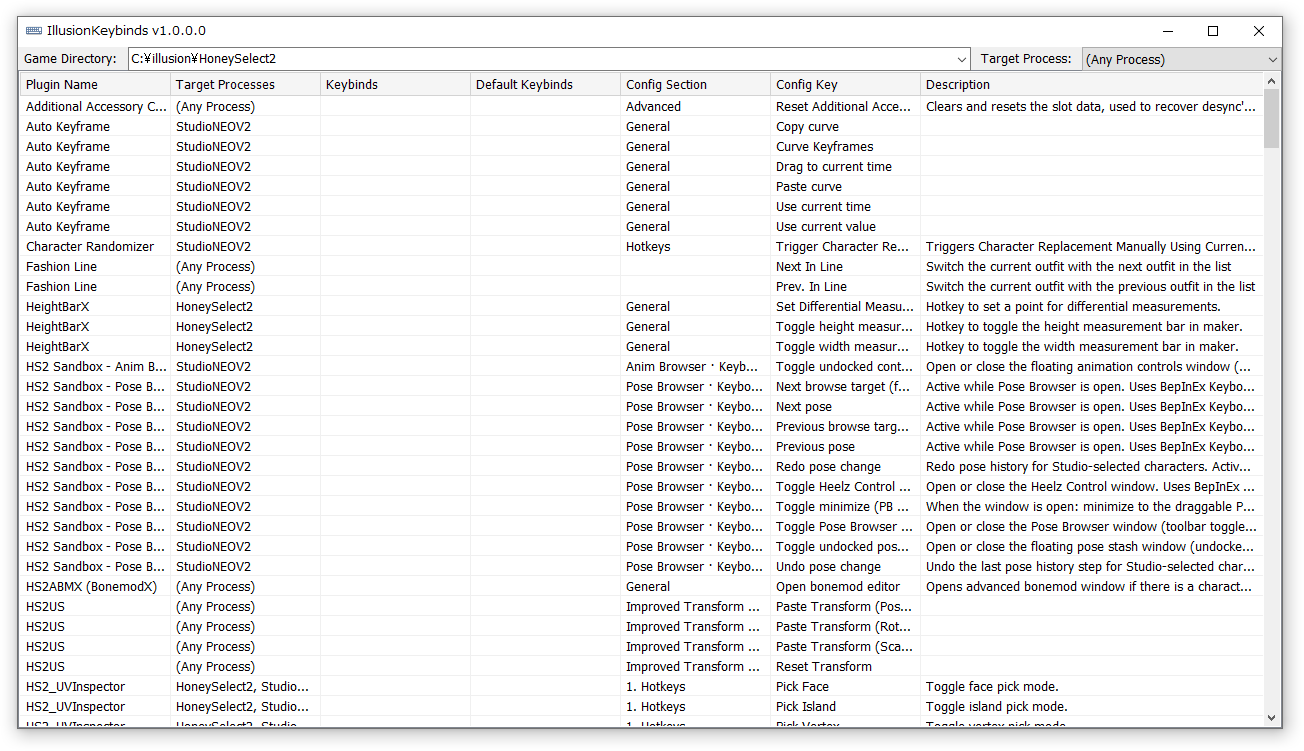The image size is (1304, 751).
Task: Select the 'HS2ABMX (BonemodX)' plugin cell
Action: click(x=96, y=587)
